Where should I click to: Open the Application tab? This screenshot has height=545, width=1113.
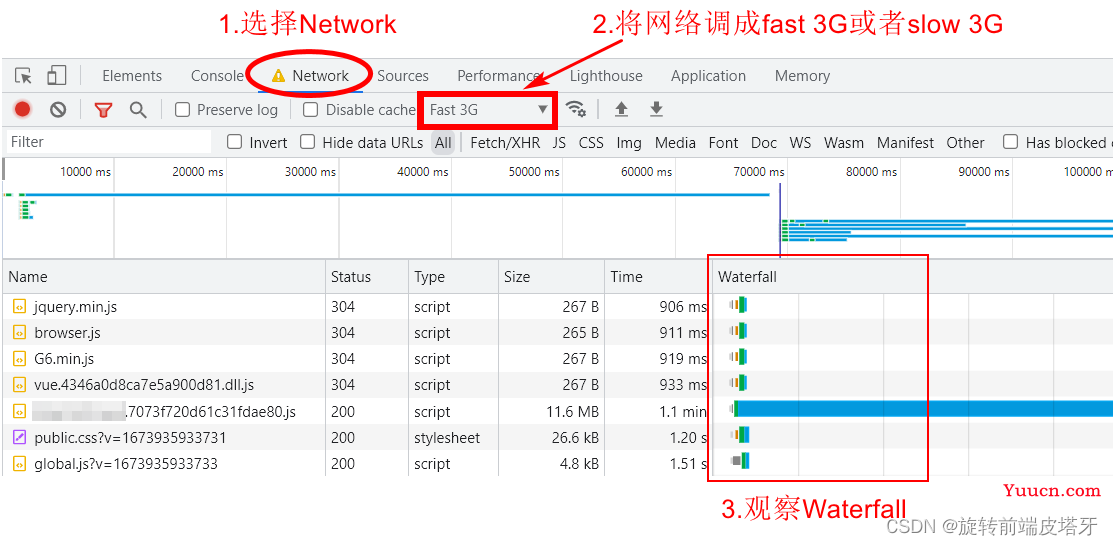tap(708, 76)
